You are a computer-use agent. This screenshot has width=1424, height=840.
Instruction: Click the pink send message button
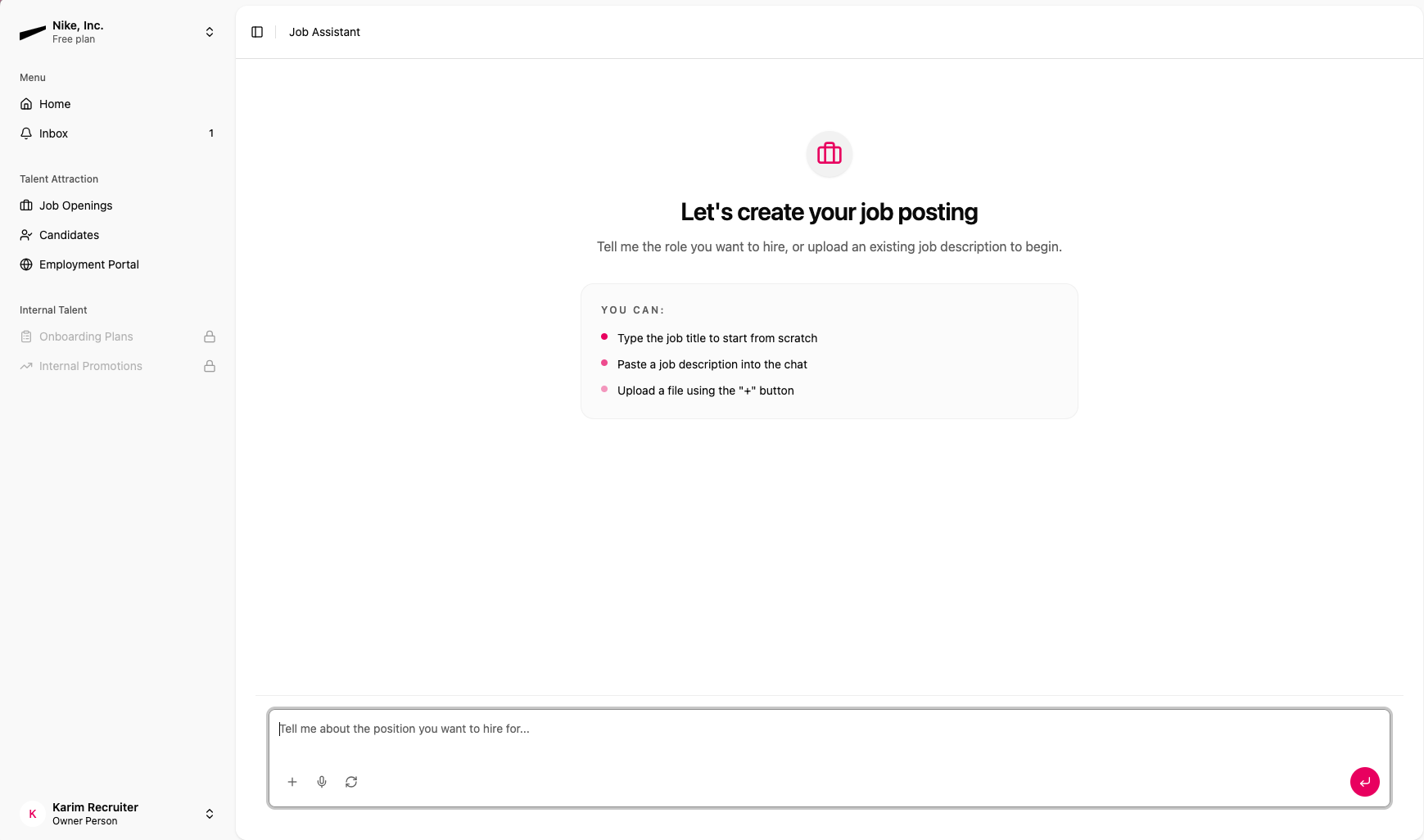[1364, 782]
